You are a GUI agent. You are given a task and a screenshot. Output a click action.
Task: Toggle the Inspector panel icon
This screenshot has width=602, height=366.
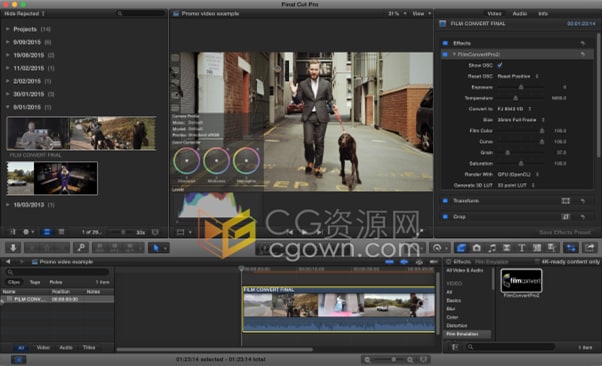[571, 248]
